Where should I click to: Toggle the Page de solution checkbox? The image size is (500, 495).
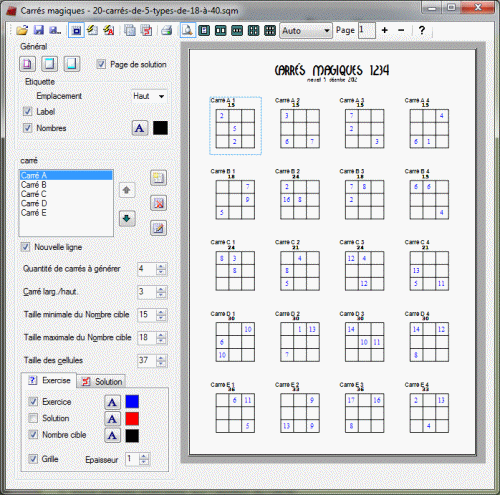101,64
